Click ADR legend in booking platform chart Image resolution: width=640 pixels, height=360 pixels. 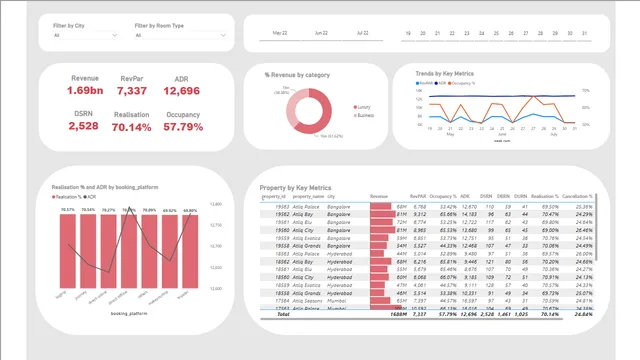(x=90, y=197)
